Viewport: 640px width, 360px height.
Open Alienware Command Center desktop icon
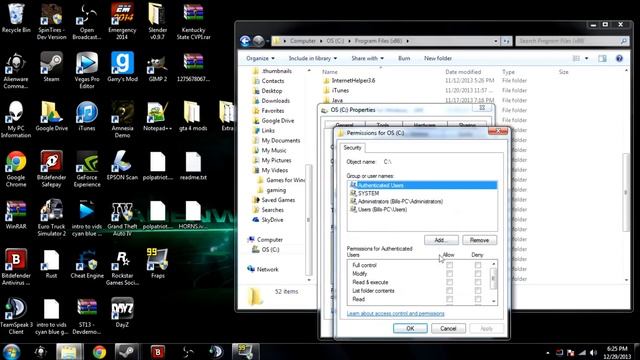coord(16,70)
